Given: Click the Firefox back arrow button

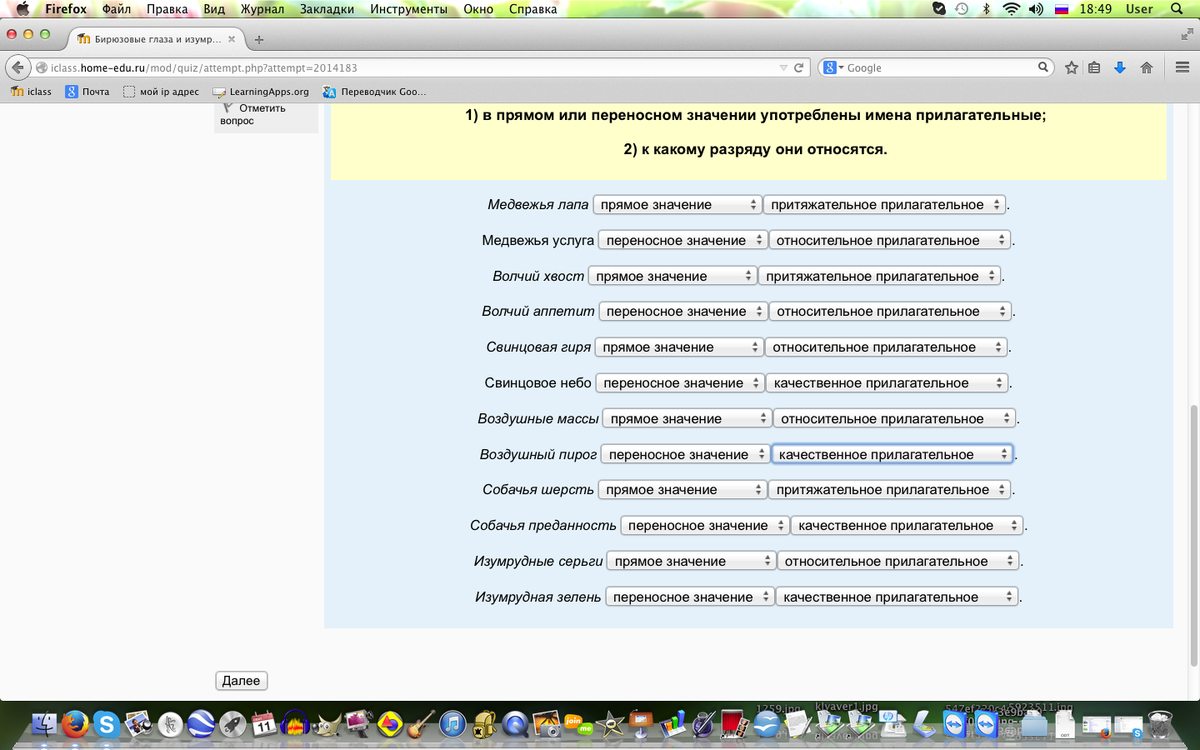Looking at the screenshot, I should click(18, 68).
